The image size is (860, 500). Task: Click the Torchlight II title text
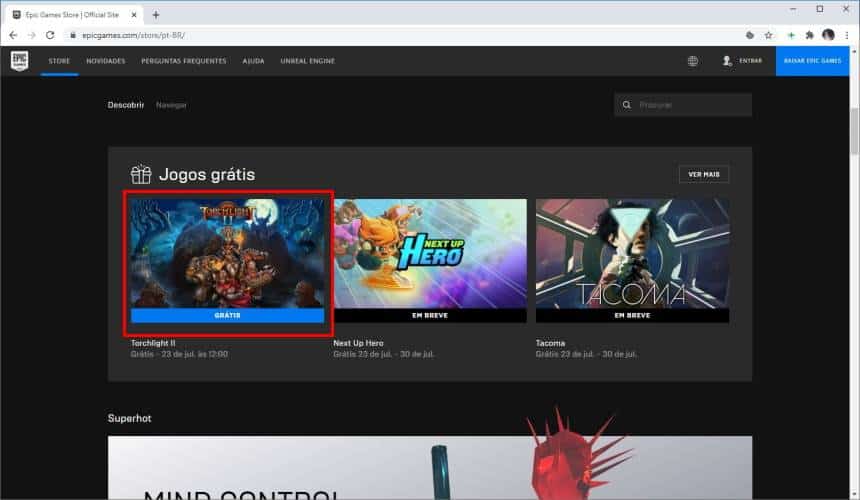[153, 343]
